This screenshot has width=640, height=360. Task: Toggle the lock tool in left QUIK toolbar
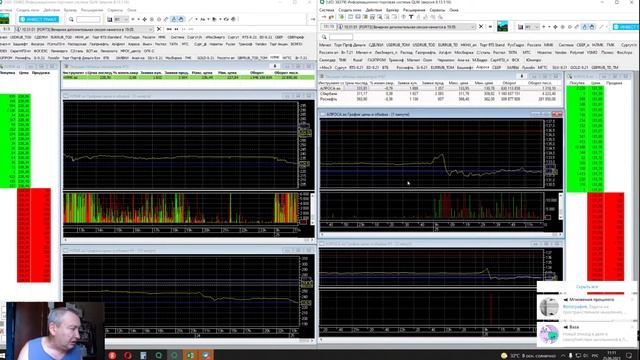(173, 19)
